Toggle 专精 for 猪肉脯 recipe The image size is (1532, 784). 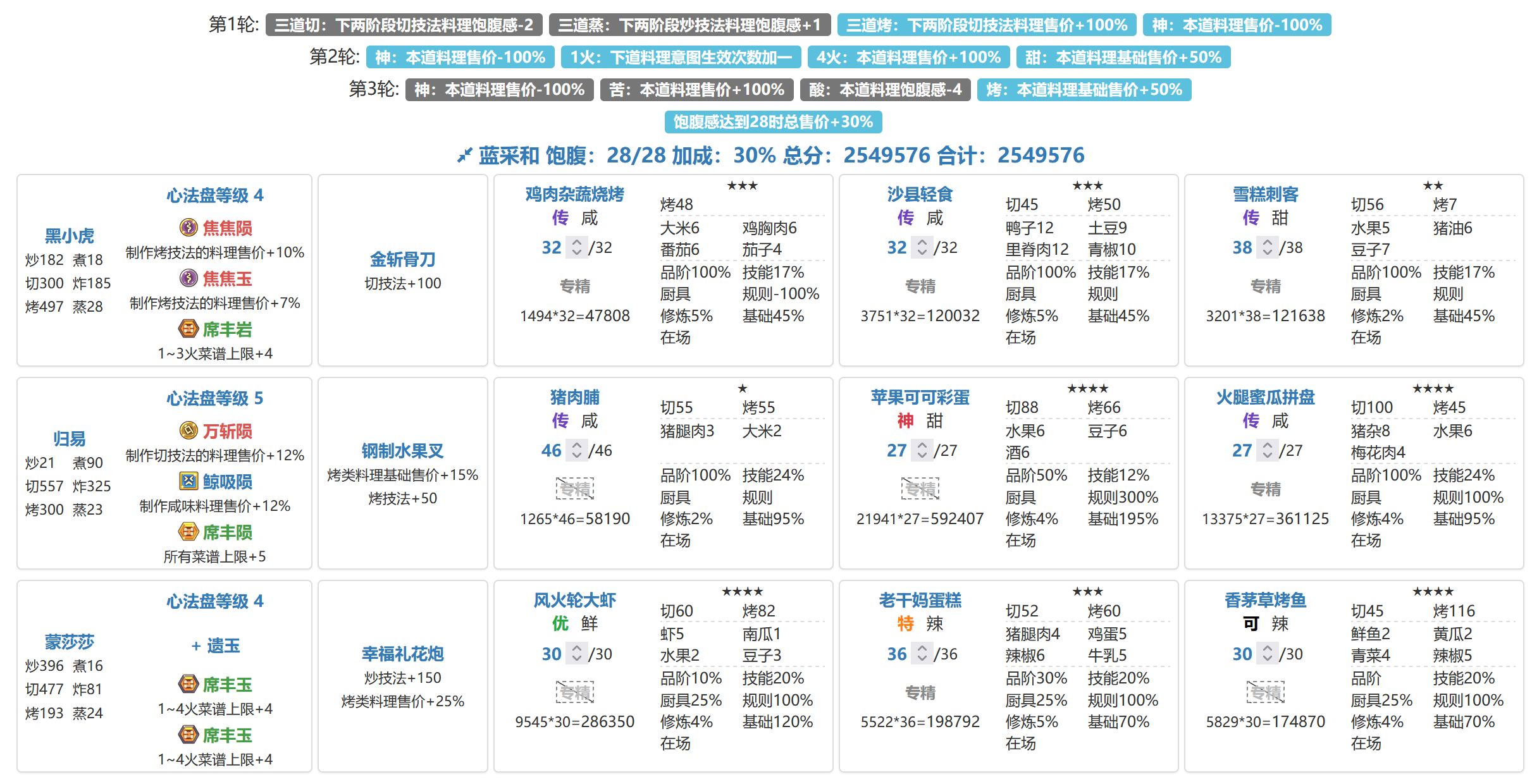[x=575, y=489]
